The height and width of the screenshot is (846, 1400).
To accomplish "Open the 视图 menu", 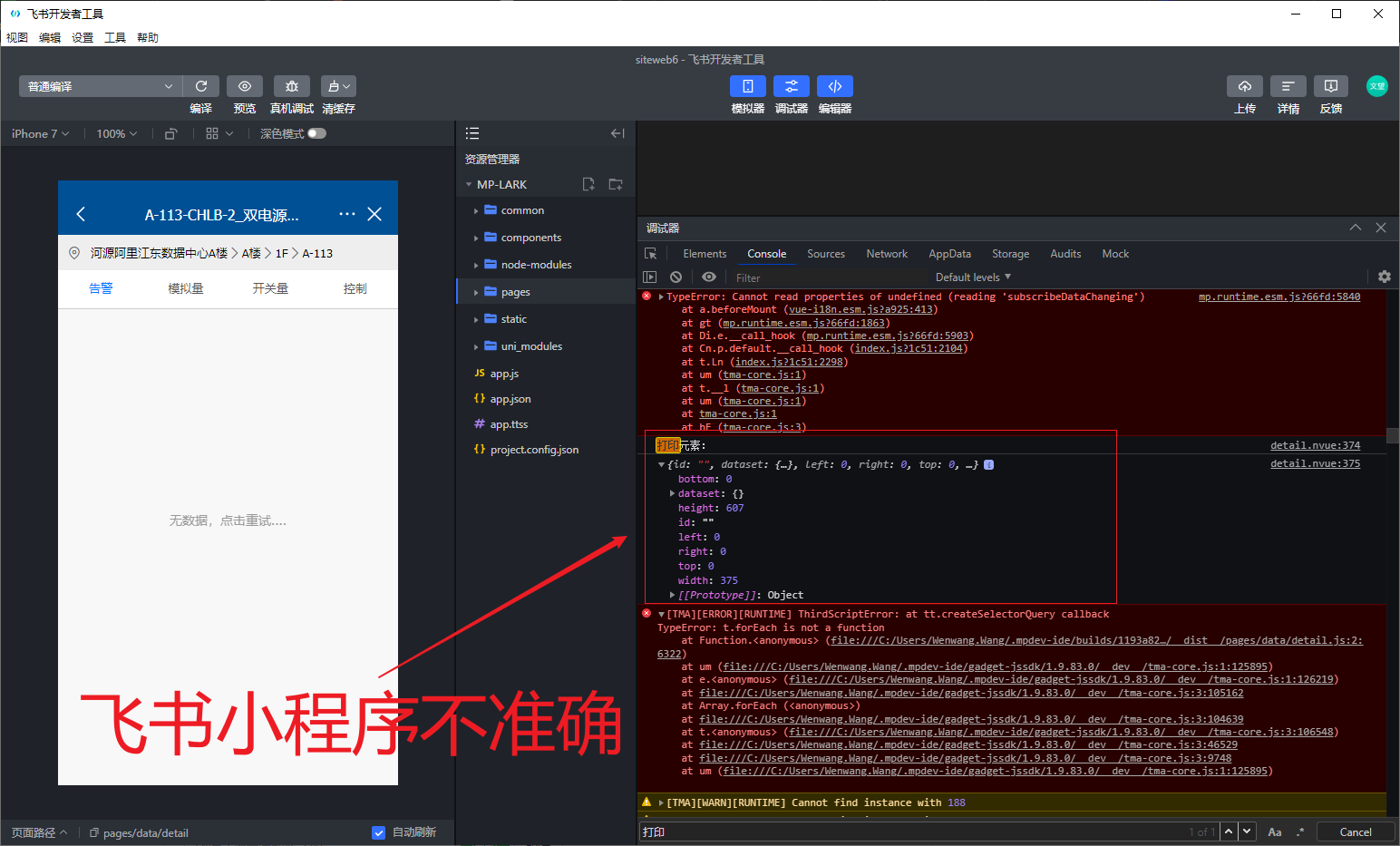I will (x=17, y=37).
